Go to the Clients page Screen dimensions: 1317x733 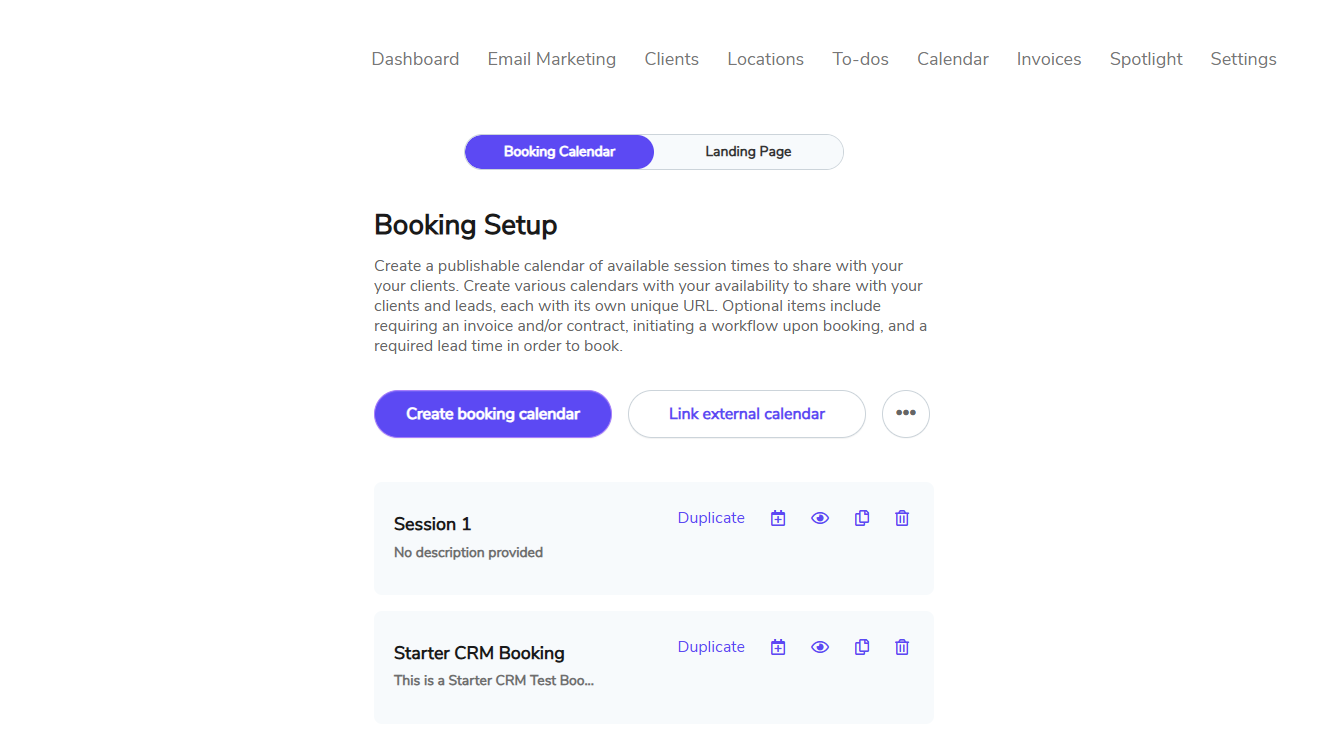tap(672, 59)
